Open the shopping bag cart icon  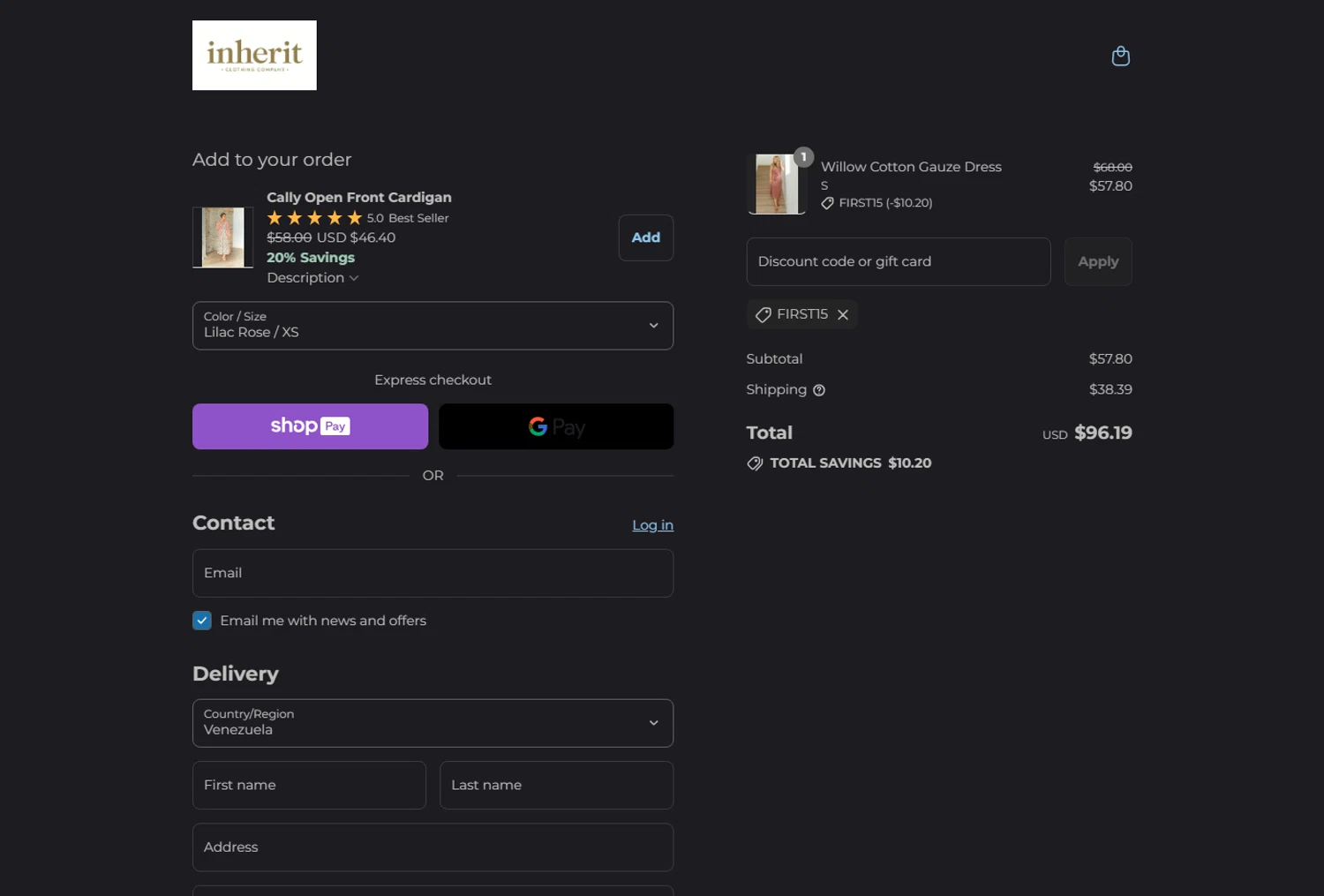(1120, 56)
